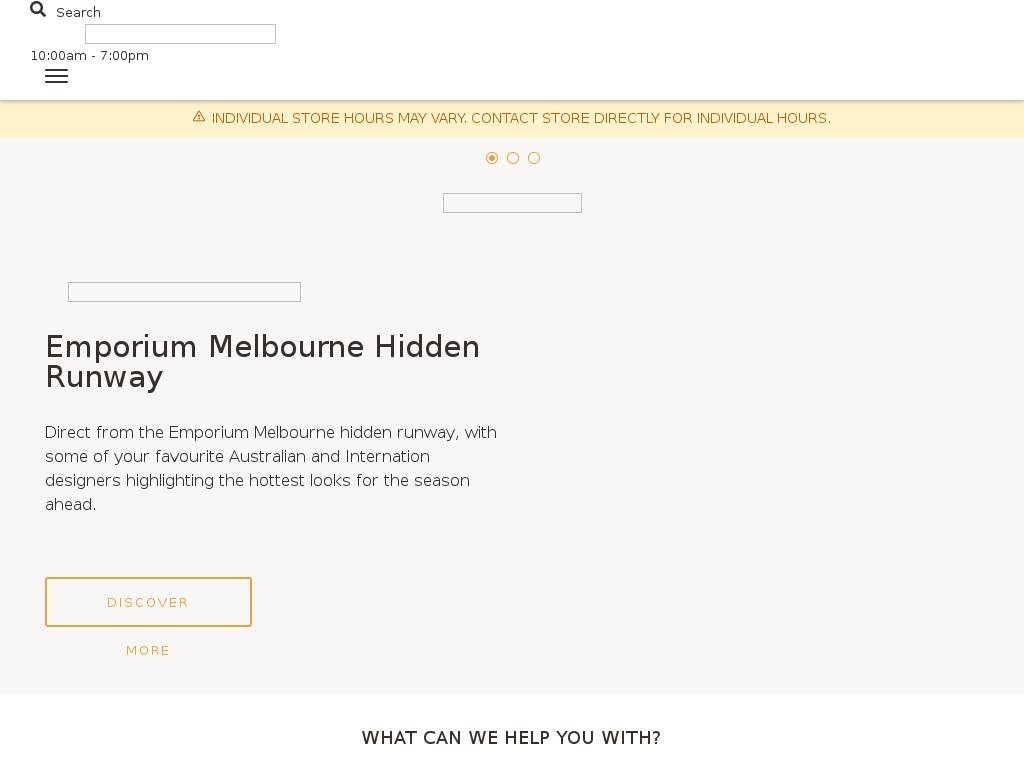Viewport: 1024px width, 768px height.
Task: Switch to the second carousel slide dot
Action: 513,158
